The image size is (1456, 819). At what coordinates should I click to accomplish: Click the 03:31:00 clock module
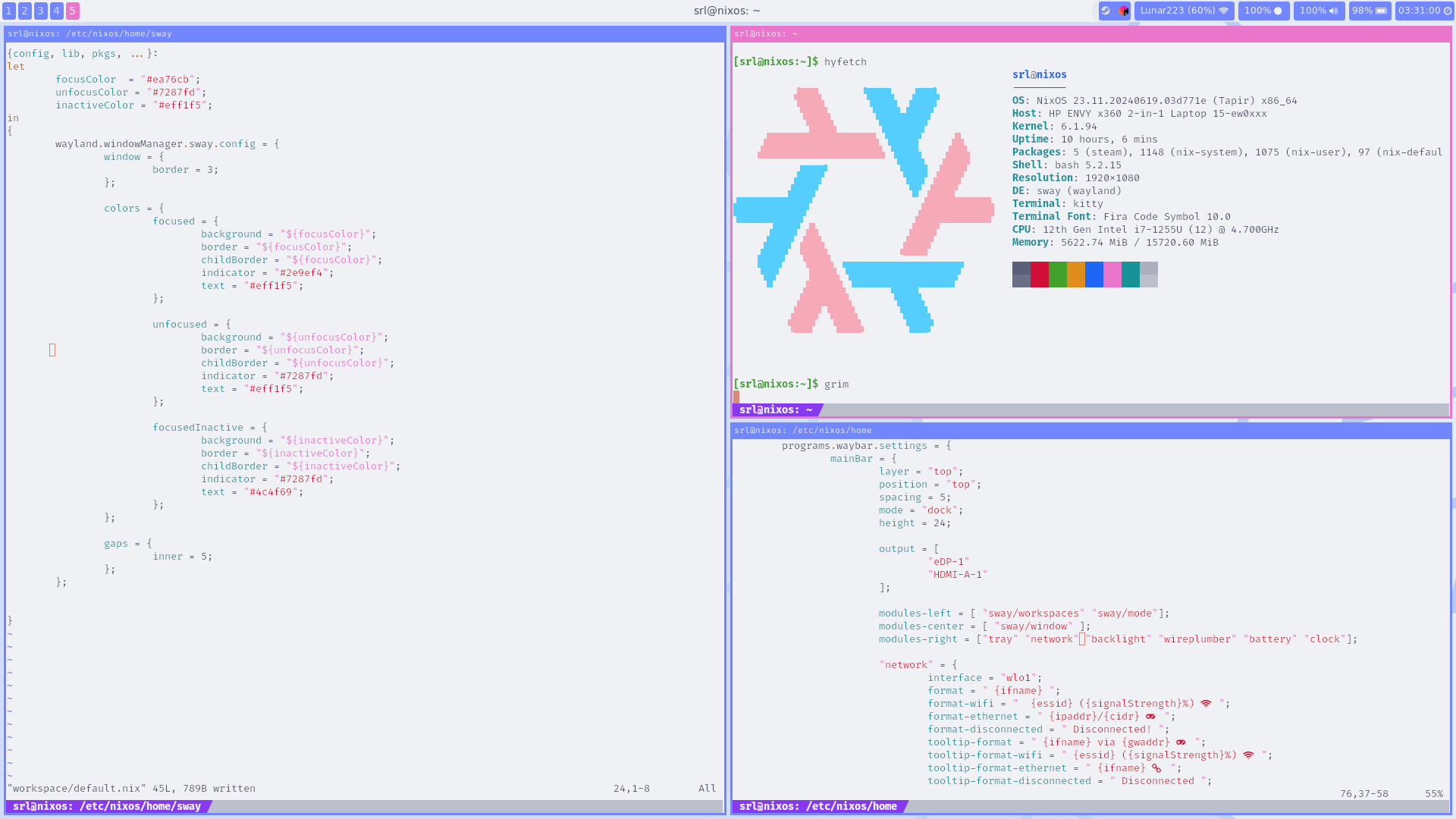[1424, 11]
